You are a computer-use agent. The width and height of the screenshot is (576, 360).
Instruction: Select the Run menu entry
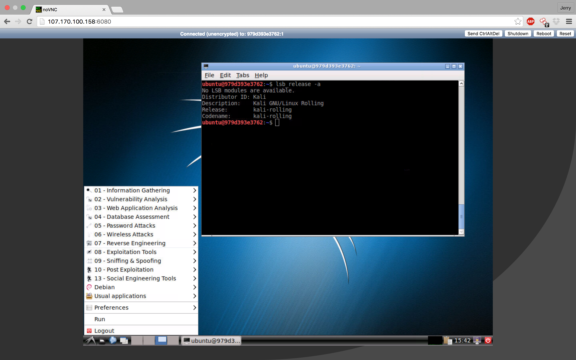(141, 319)
